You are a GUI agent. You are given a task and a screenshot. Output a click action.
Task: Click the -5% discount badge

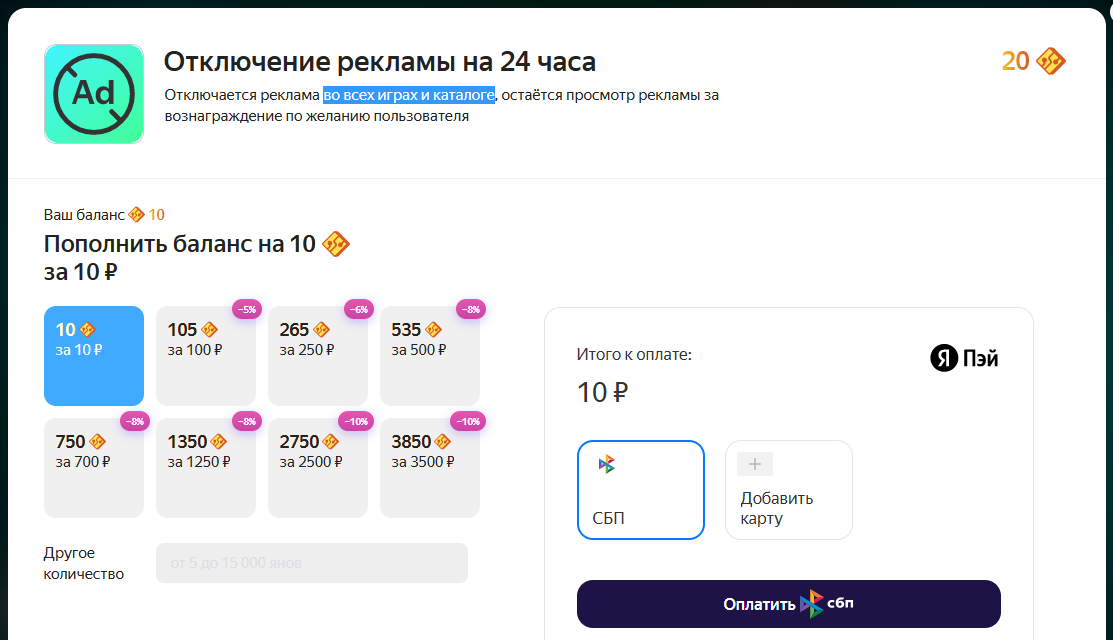click(x=247, y=309)
